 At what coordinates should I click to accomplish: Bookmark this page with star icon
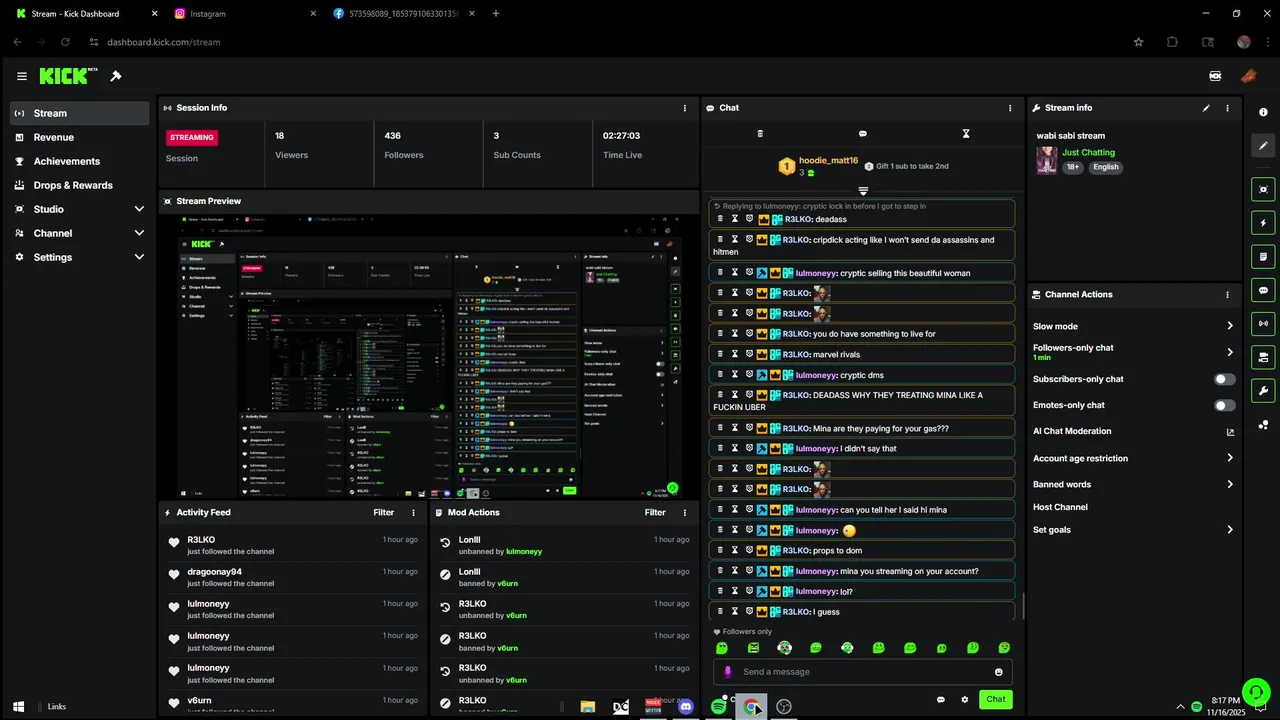pos(1138,42)
